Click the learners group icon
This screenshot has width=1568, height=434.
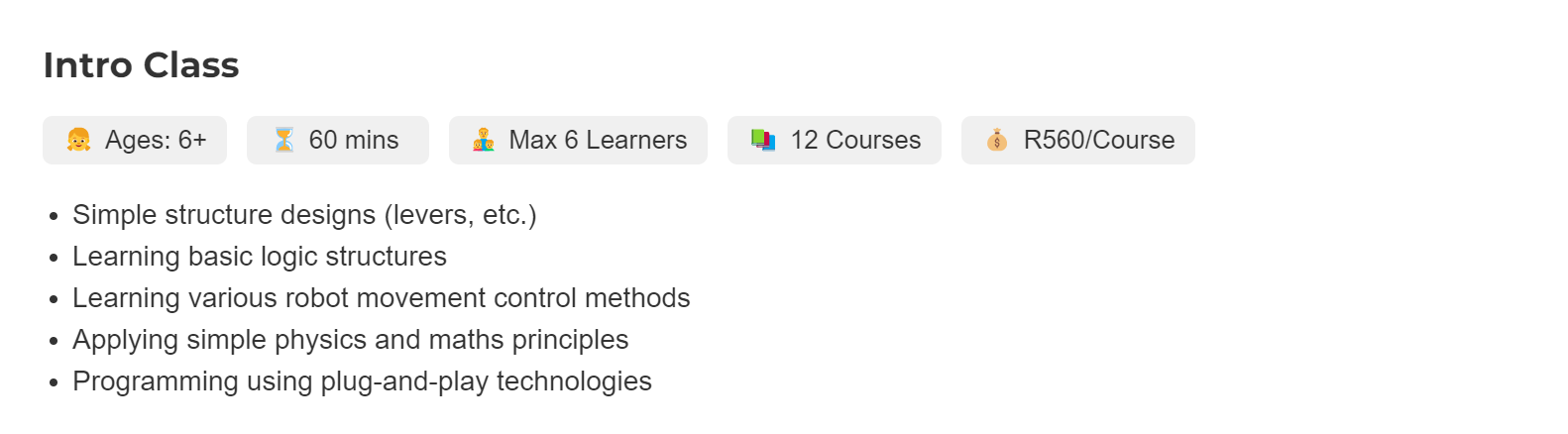(x=484, y=140)
